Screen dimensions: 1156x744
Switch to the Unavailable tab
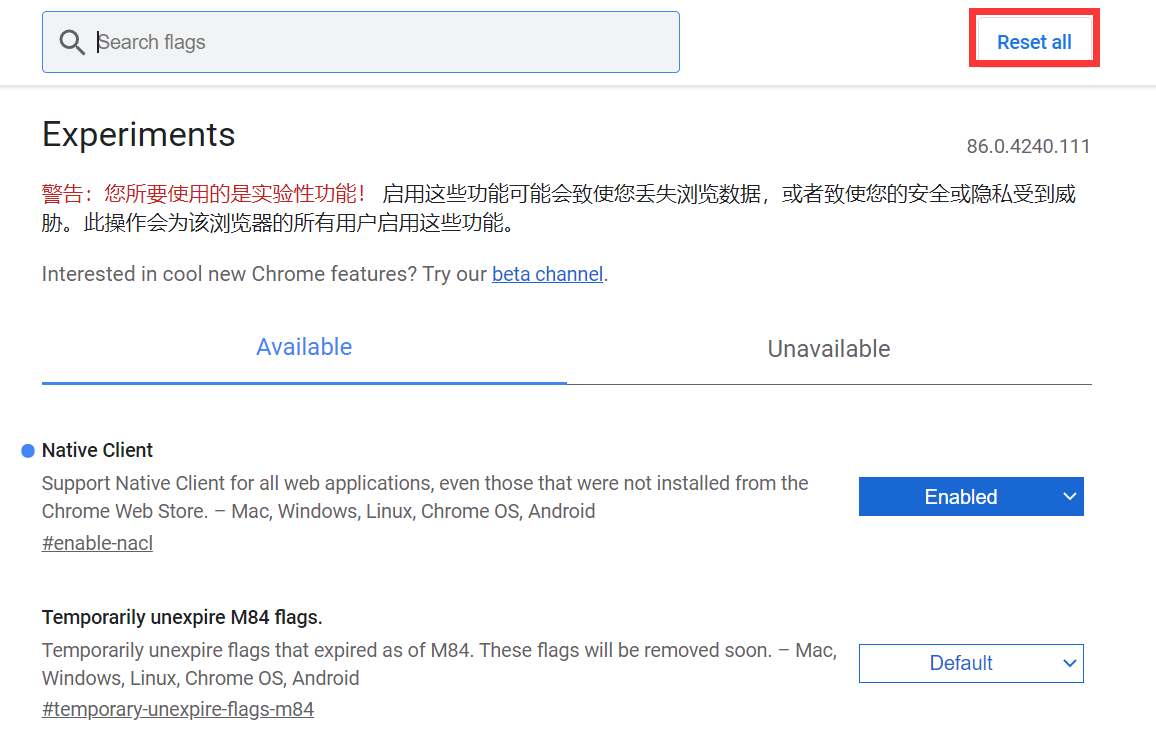[828, 349]
